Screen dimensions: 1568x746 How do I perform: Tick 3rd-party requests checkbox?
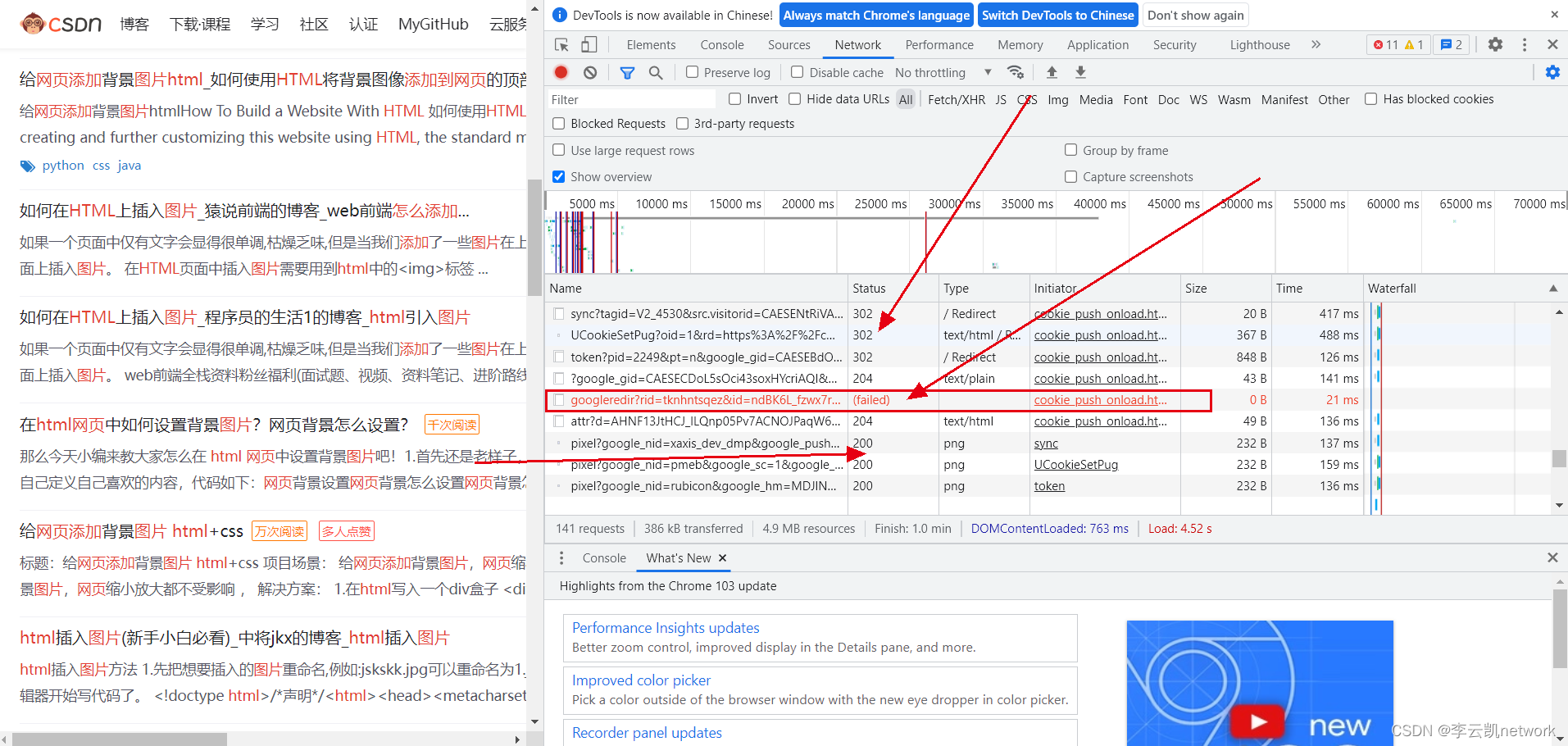(x=682, y=124)
